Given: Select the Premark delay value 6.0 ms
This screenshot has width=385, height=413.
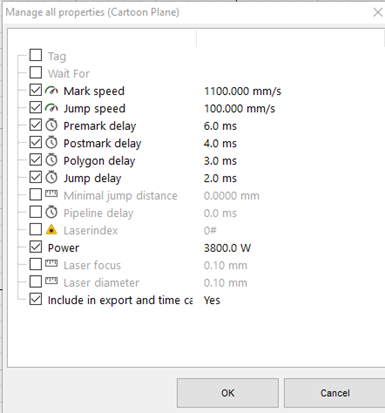Looking at the screenshot, I should (x=220, y=126).
